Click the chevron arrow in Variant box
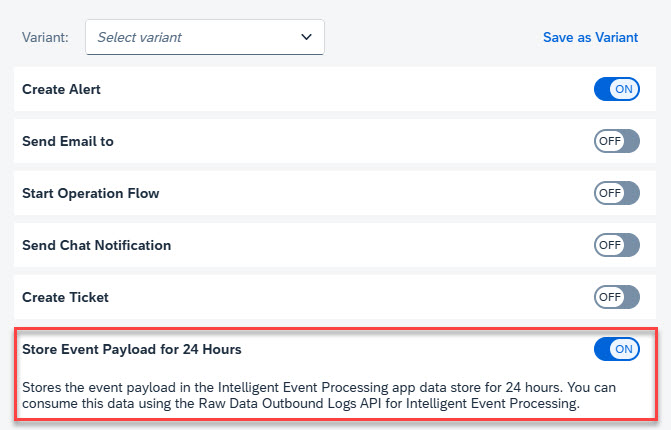671x430 pixels. (306, 37)
